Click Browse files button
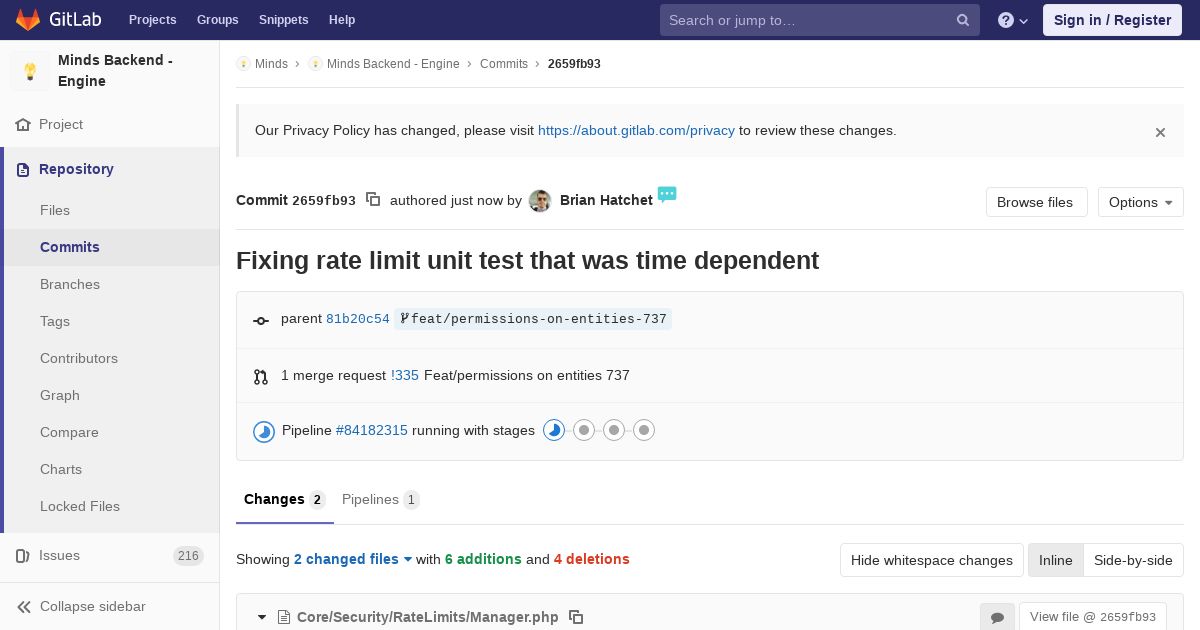Image resolution: width=1200 pixels, height=630 pixels. 1035,202
